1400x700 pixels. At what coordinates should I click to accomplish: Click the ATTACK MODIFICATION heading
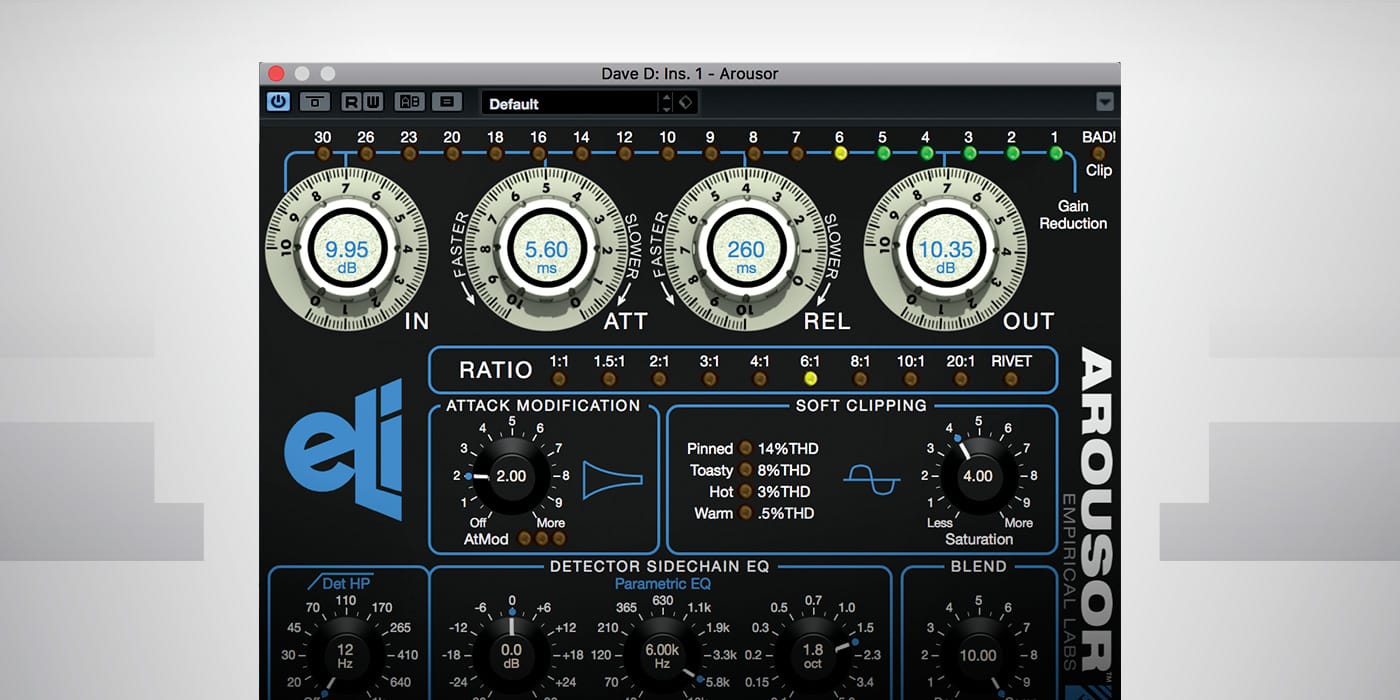click(x=543, y=405)
